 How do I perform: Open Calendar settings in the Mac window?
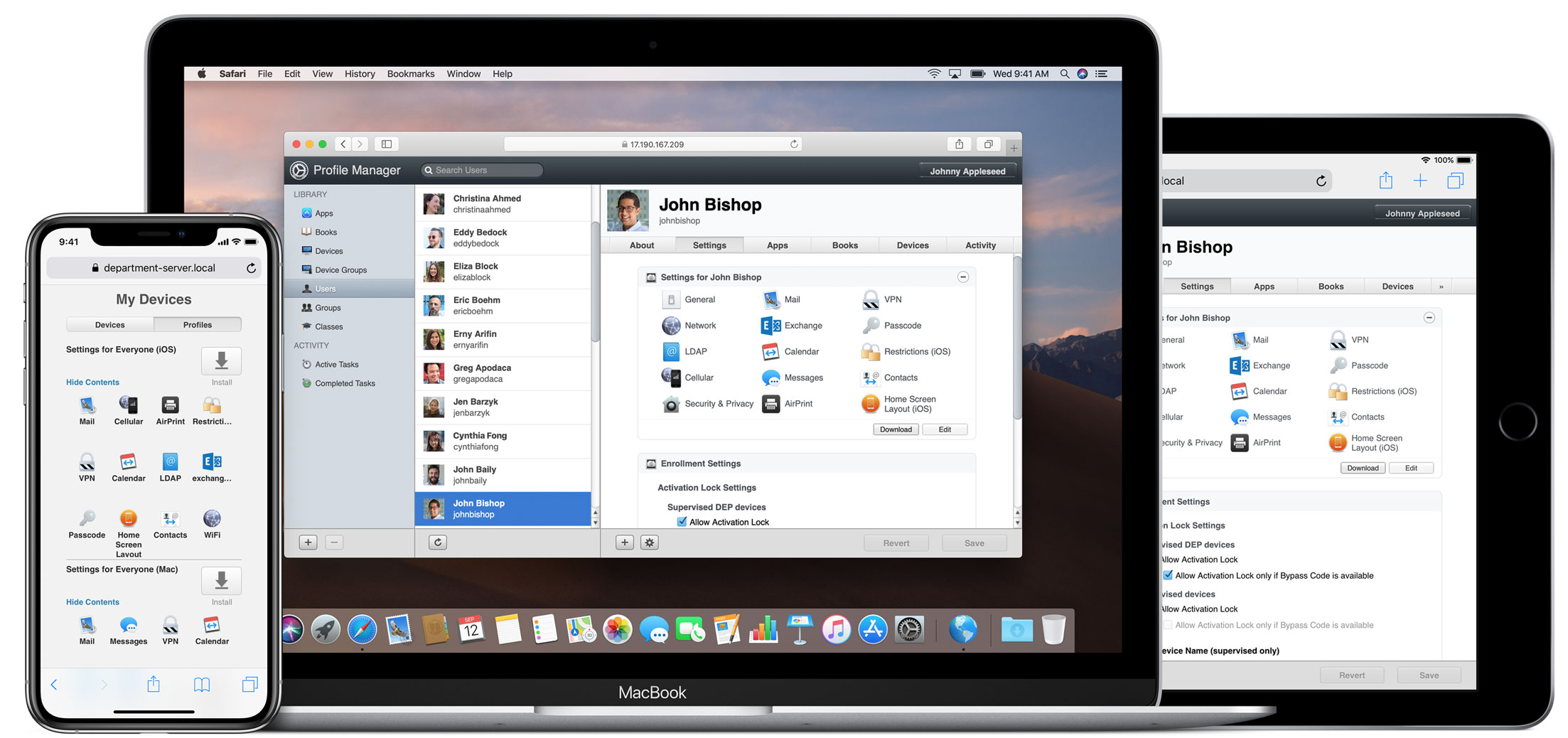pos(790,351)
